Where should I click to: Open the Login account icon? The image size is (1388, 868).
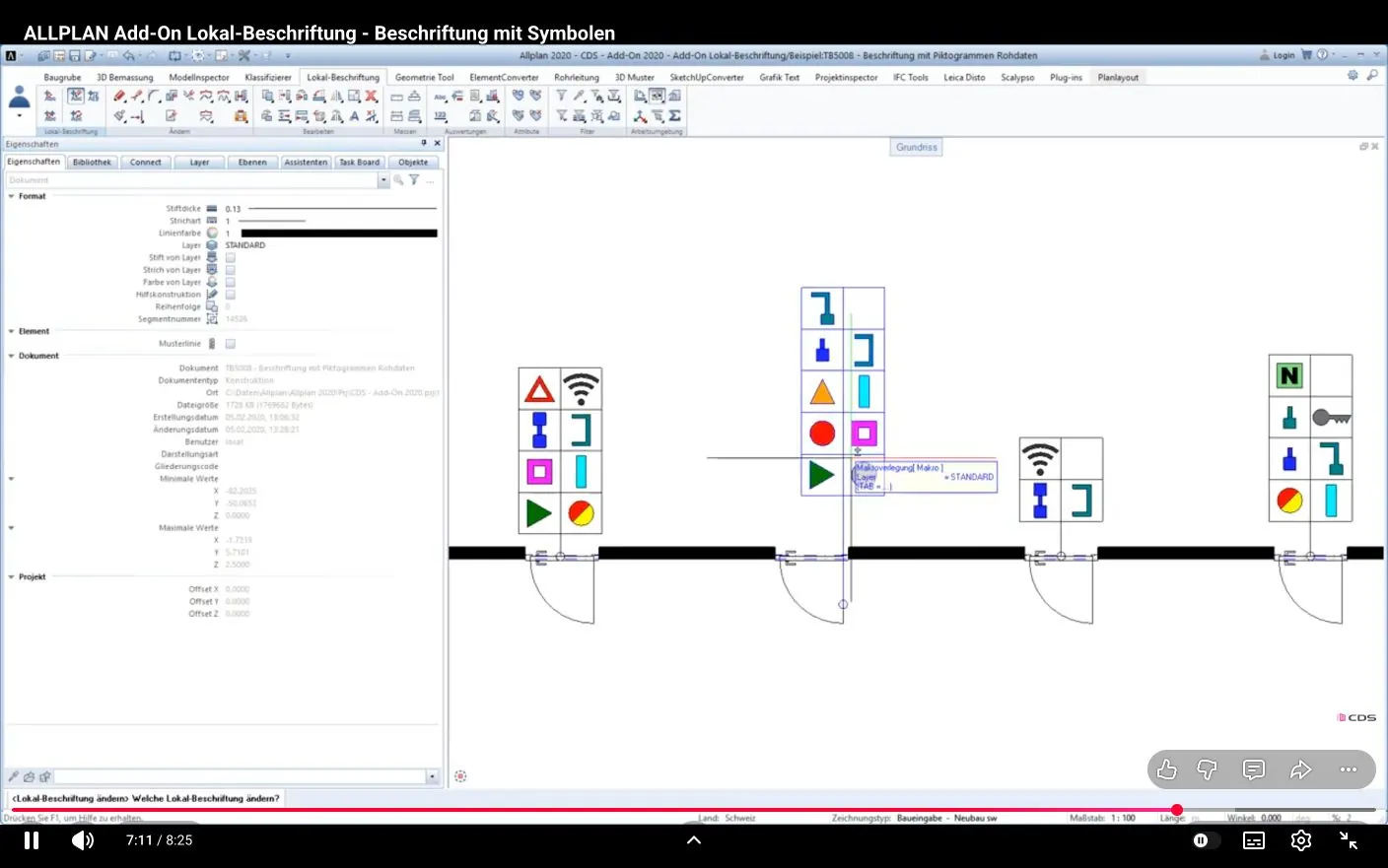[x=1265, y=55]
